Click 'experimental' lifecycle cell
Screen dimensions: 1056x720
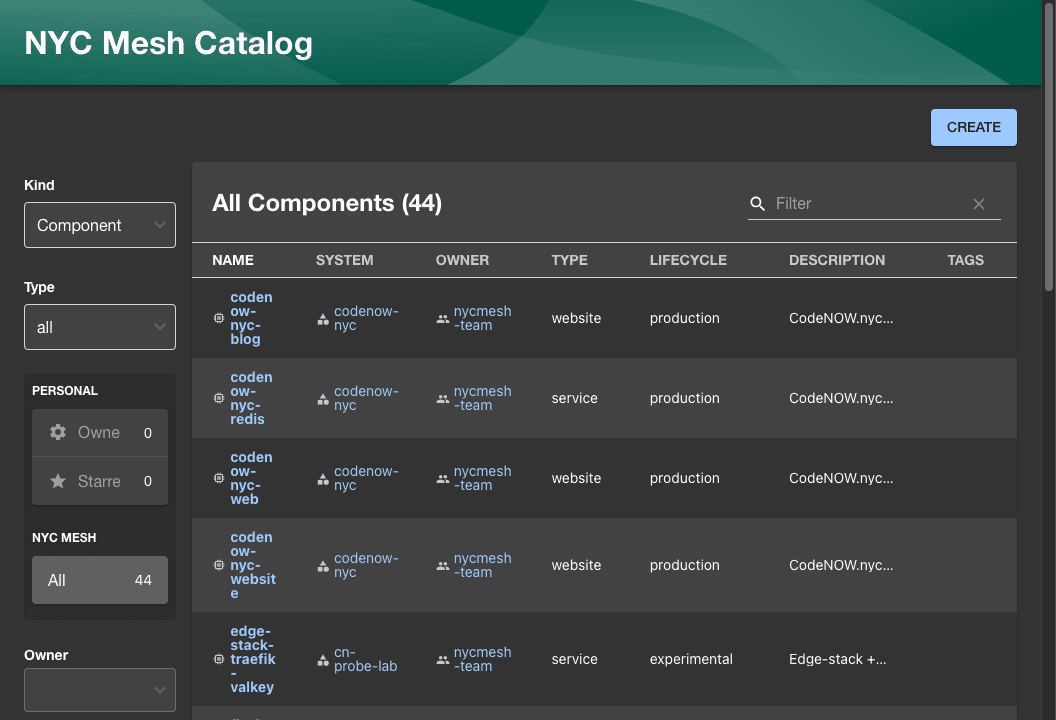click(691, 659)
